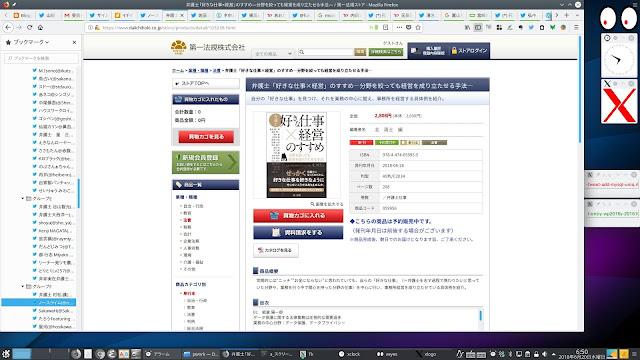Follow the ホーム breadcrumb link
Viewport: 640px width, 360px height.
178,71
